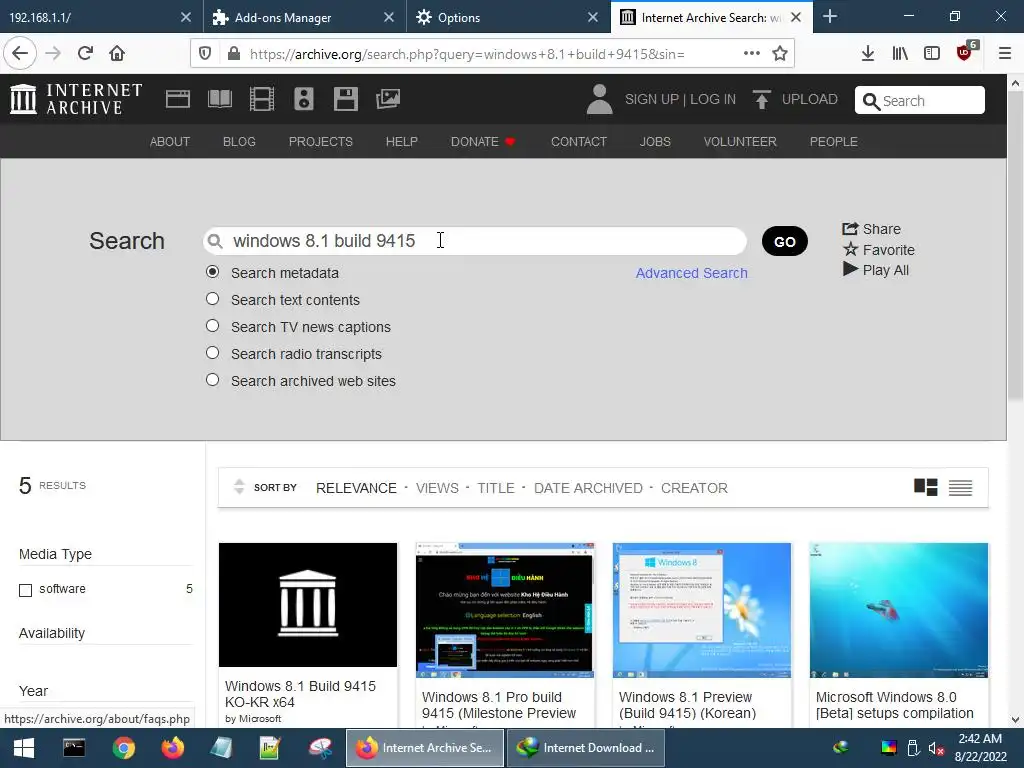The height and width of the screenshot is (768, 1024).
Task: Open uBlock Origin extension icon
Action: point(965,52)
